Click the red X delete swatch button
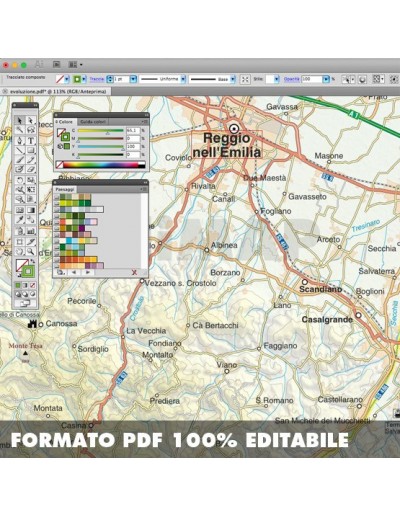400x517 pixels. 134,272
